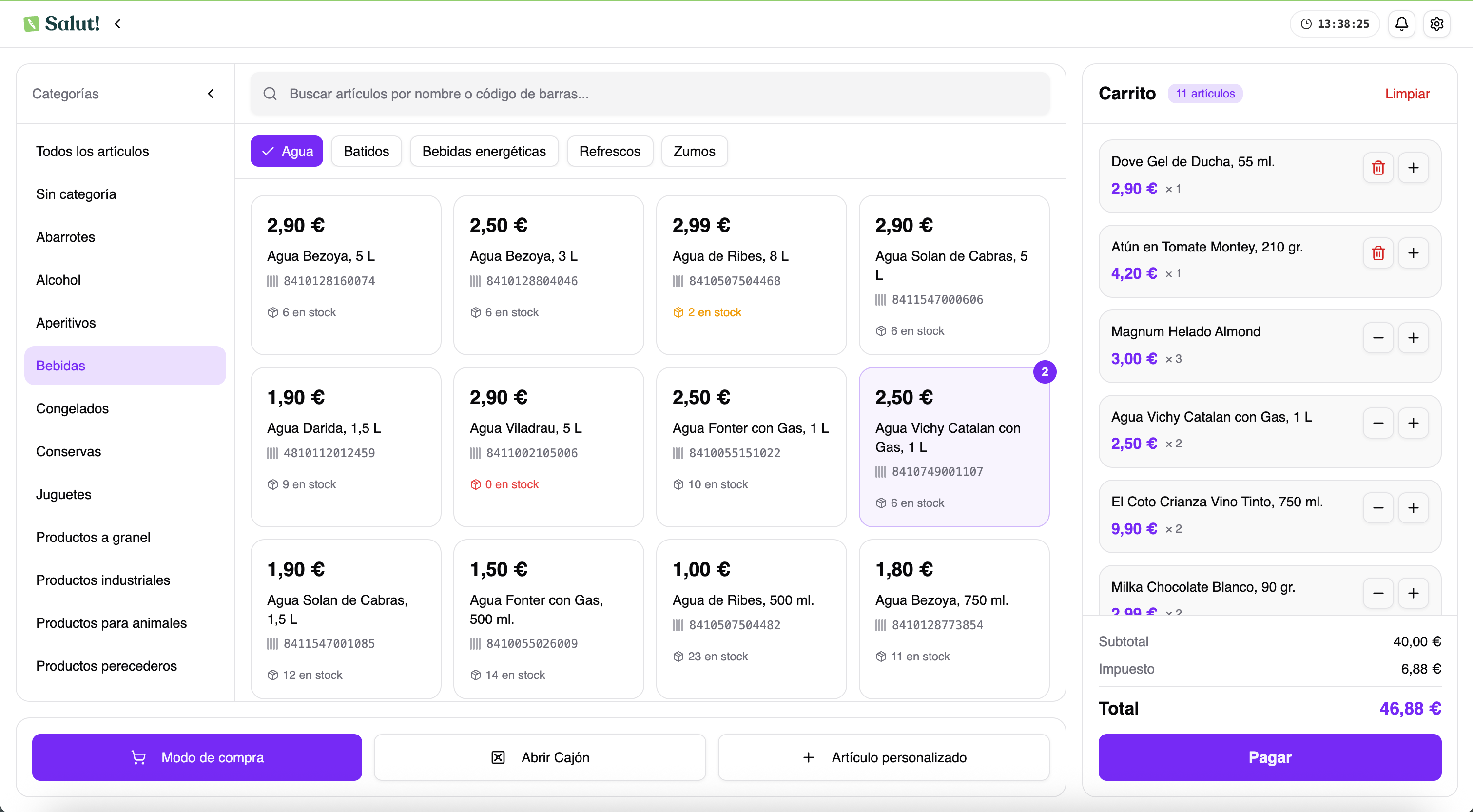Increase Milka Chocolate Blanco quantity

click(1413, 593)
